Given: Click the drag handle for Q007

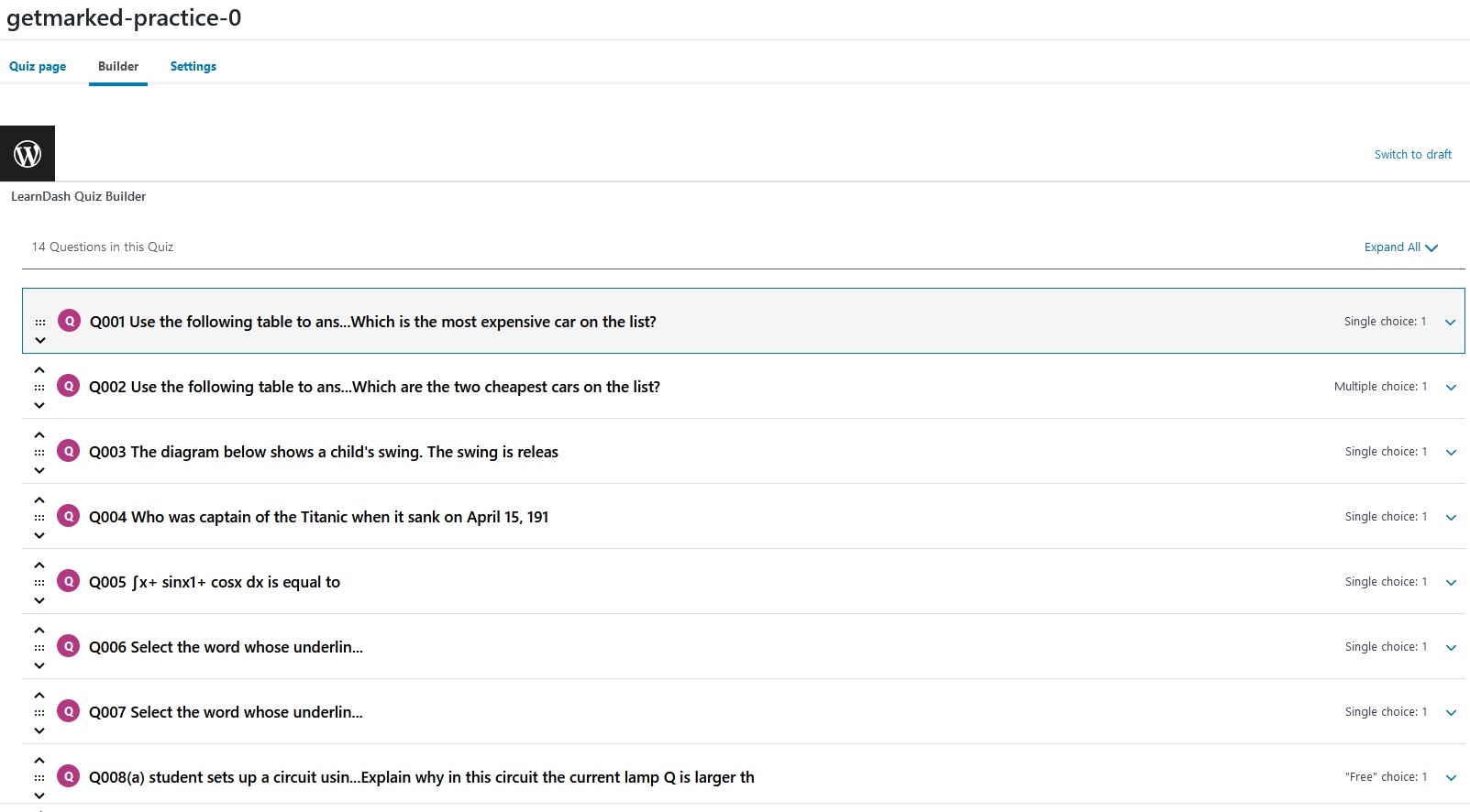Looking at the screenshot, I should coord(39,713).
